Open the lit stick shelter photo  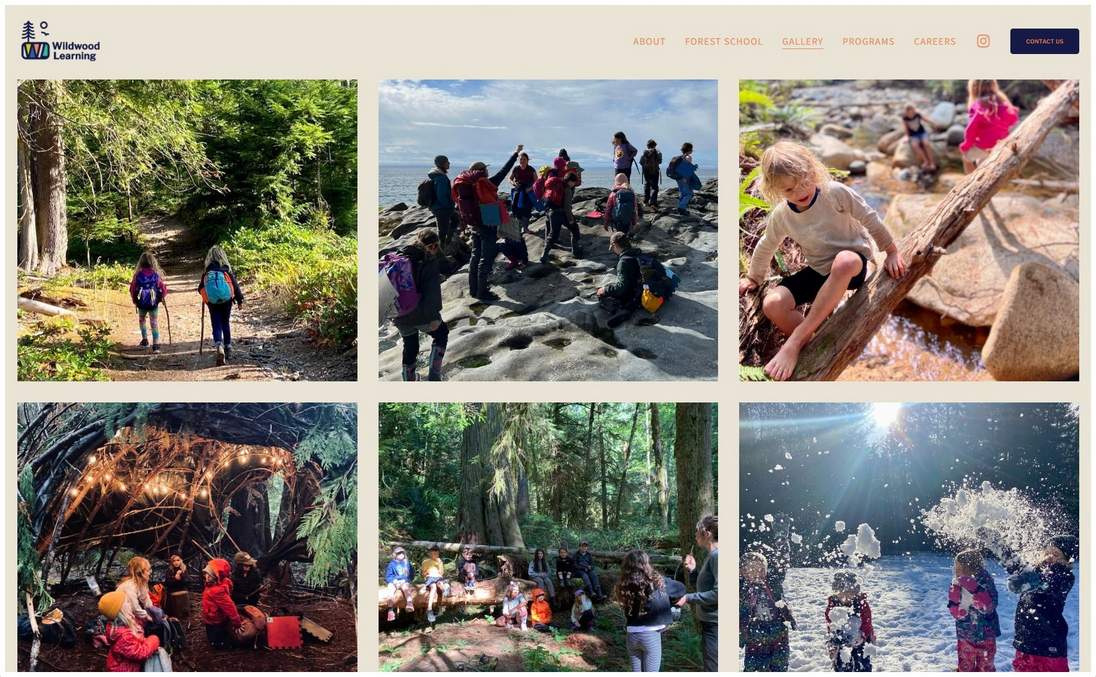(x=187, y=537)
